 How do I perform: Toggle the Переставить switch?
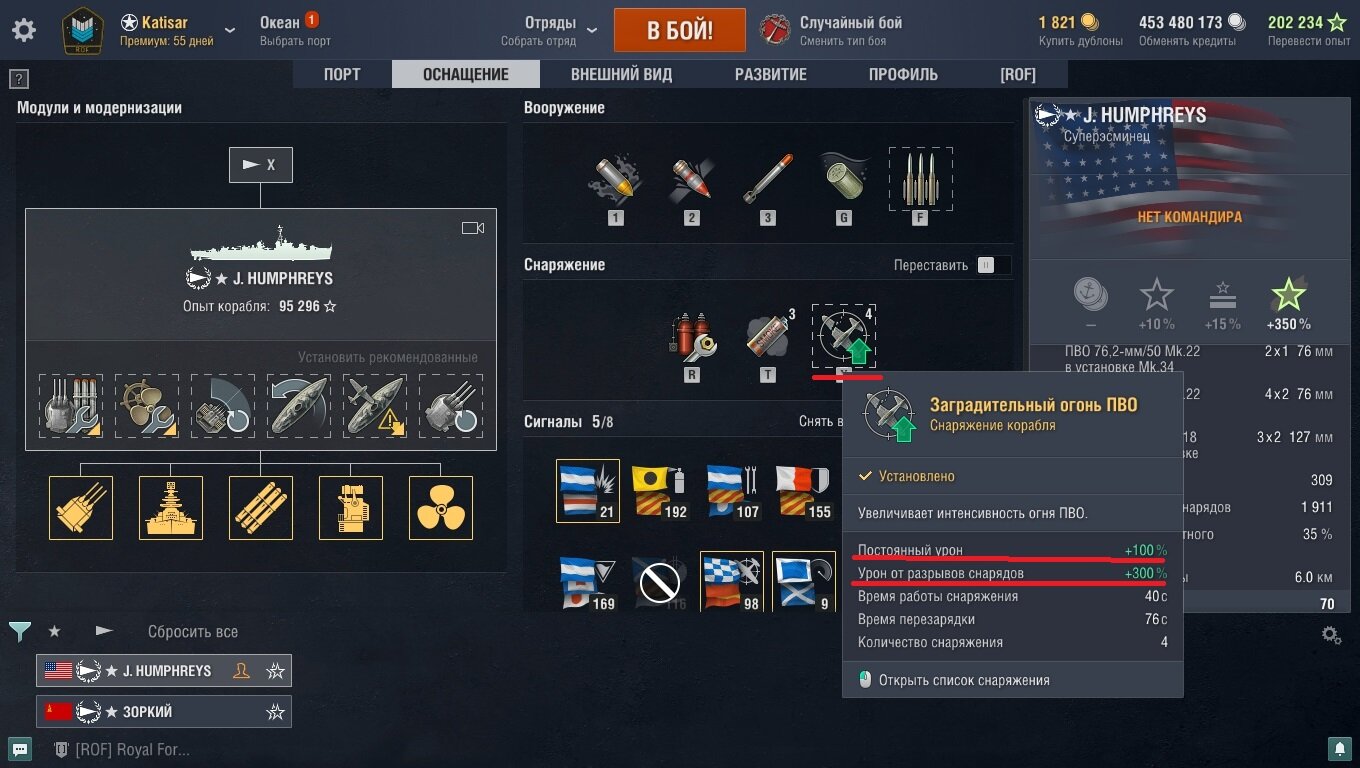point(993,265)
